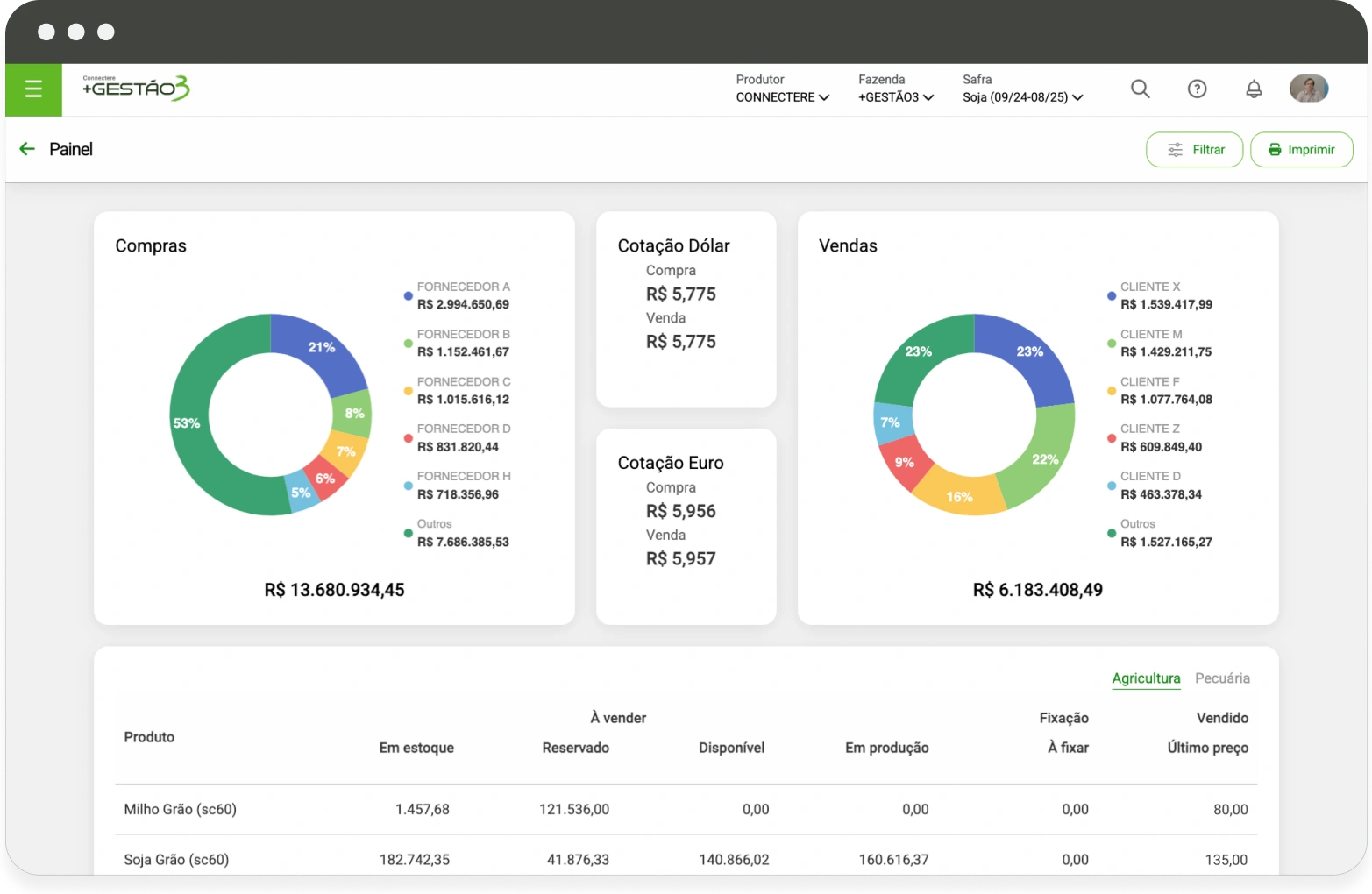This screenshot has height=894, width=1372.
Task: Click the Imprimir button
Action: [1301, 150]
